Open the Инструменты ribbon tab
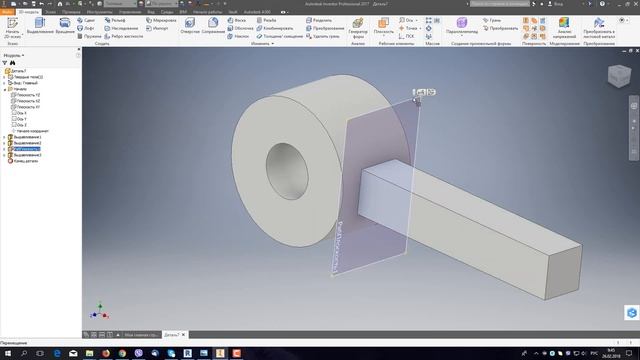640x360 pixels. click(x=100, y=12)
